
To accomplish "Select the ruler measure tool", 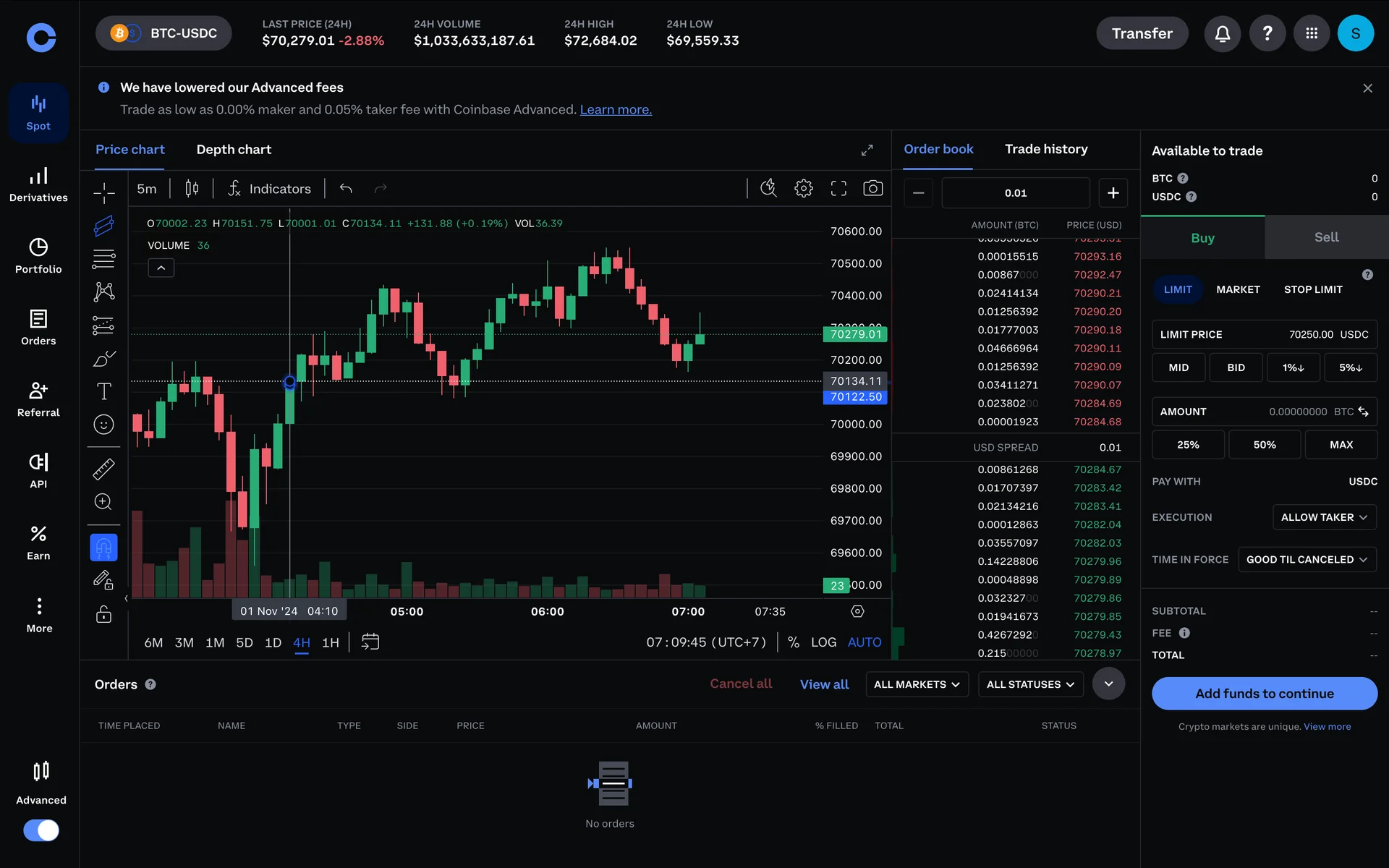I will coord(103,469).
